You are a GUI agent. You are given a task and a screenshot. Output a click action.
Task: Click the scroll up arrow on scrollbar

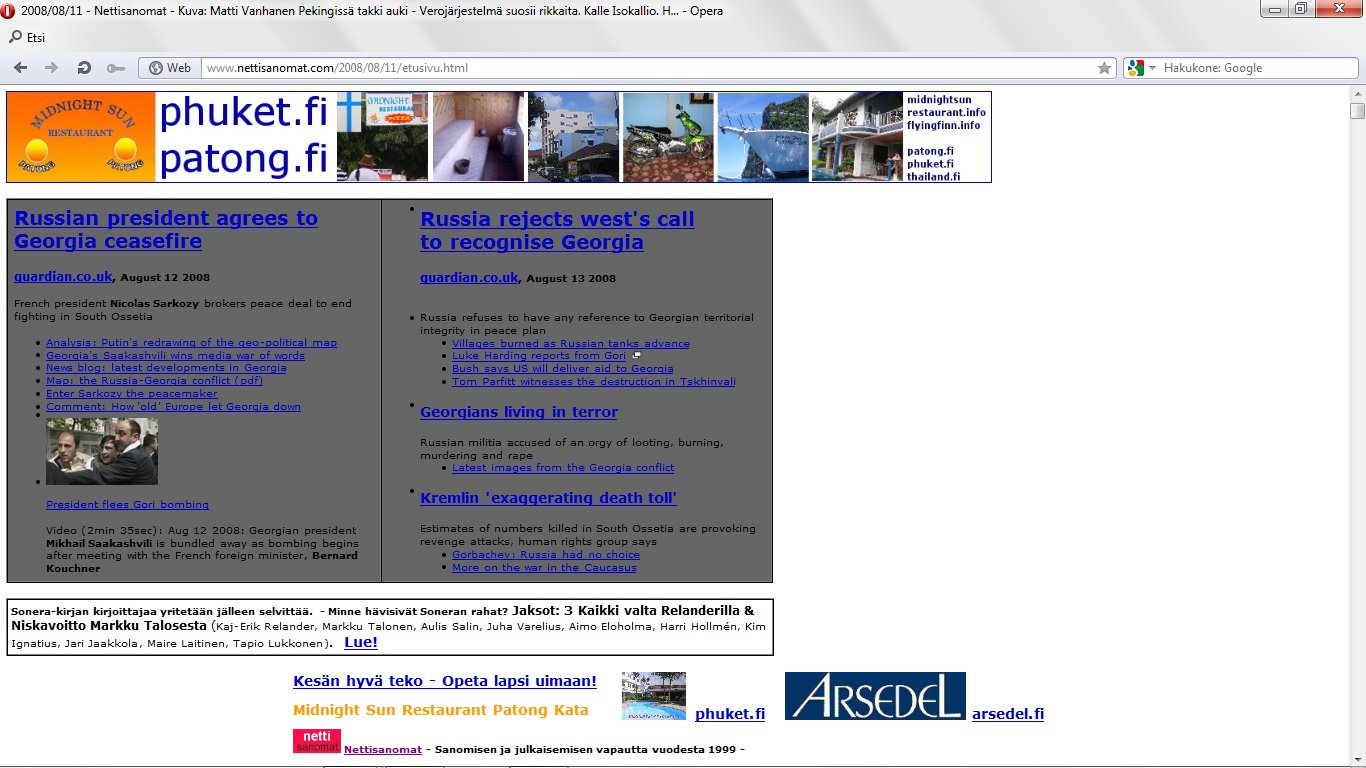(1357, 93)
